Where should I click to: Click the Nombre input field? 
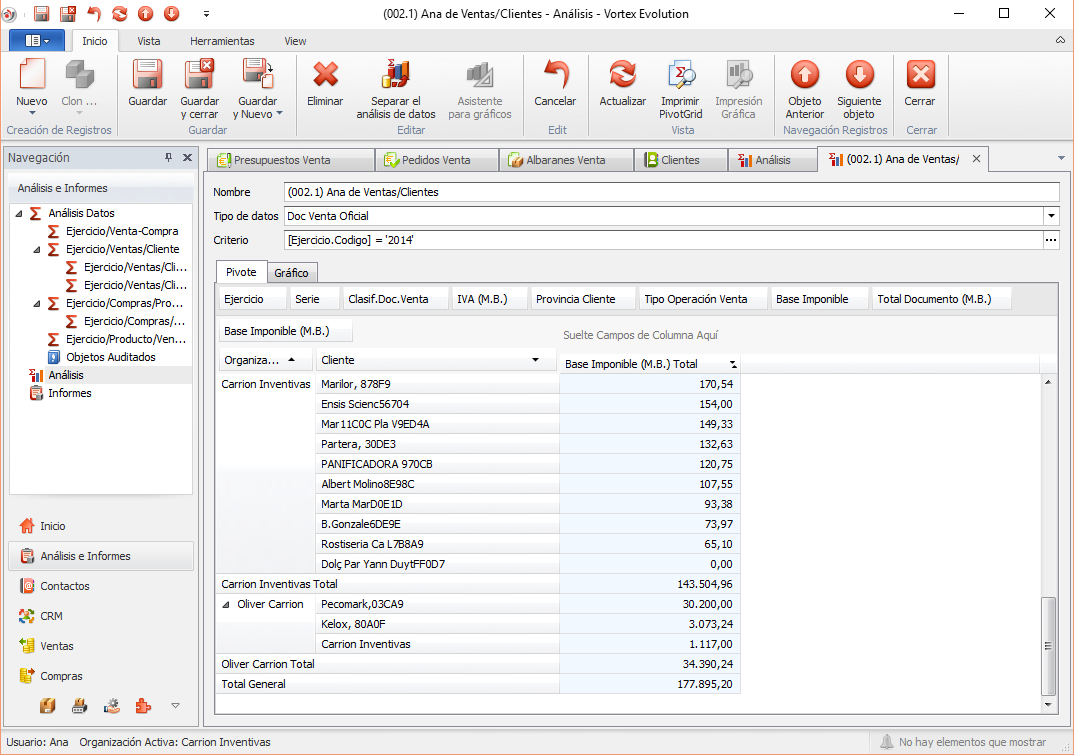pos(670,192)
